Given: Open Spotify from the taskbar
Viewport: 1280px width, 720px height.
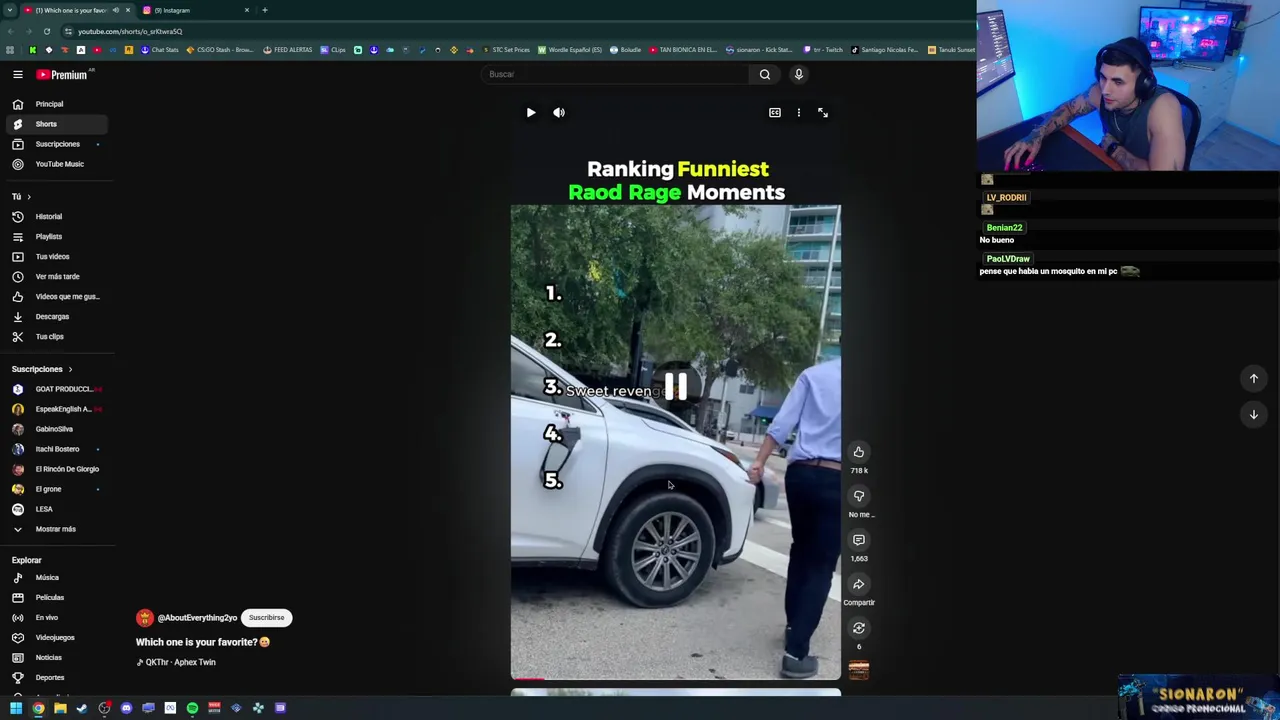Looking at the screenshot, I should pyautogui.click(x=192, y=708).
